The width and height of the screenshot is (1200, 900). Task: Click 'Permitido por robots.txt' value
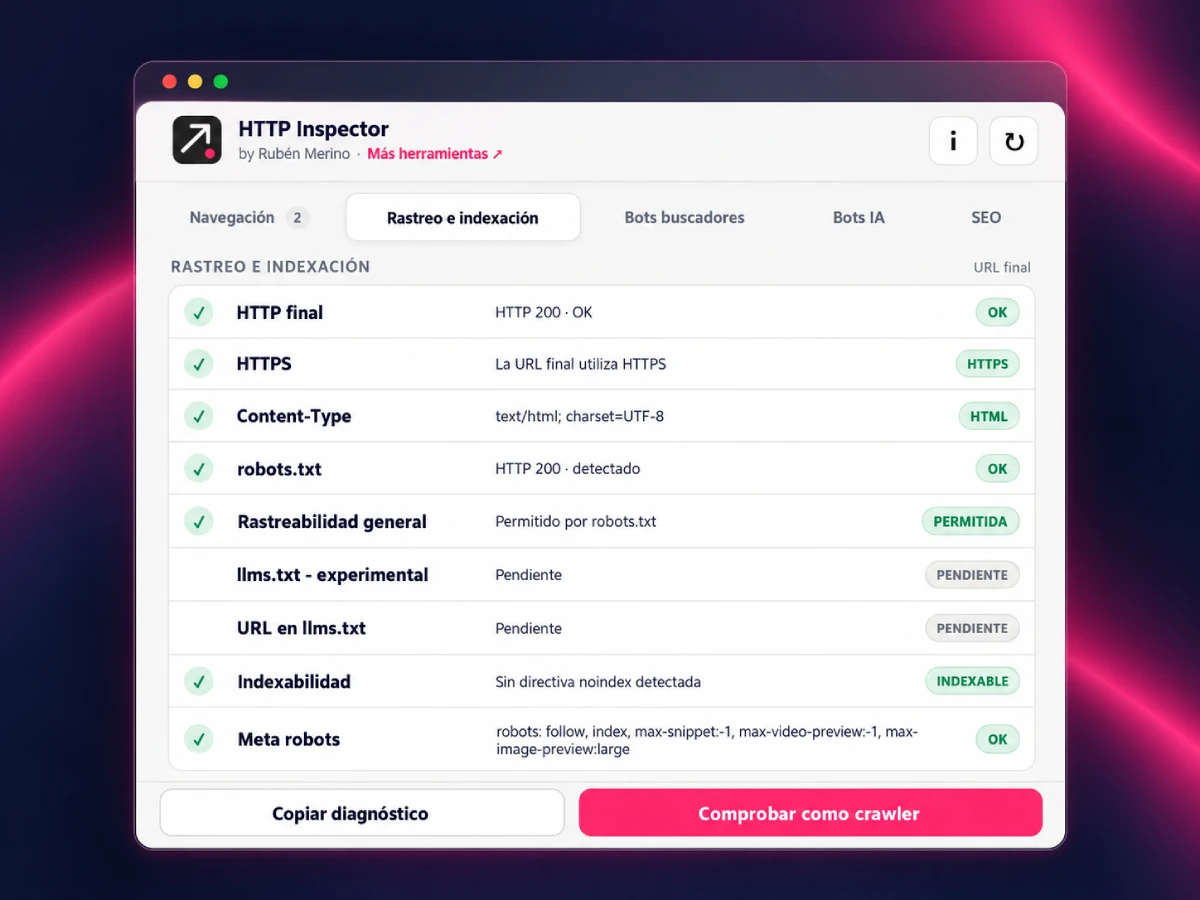click(576, 521)
